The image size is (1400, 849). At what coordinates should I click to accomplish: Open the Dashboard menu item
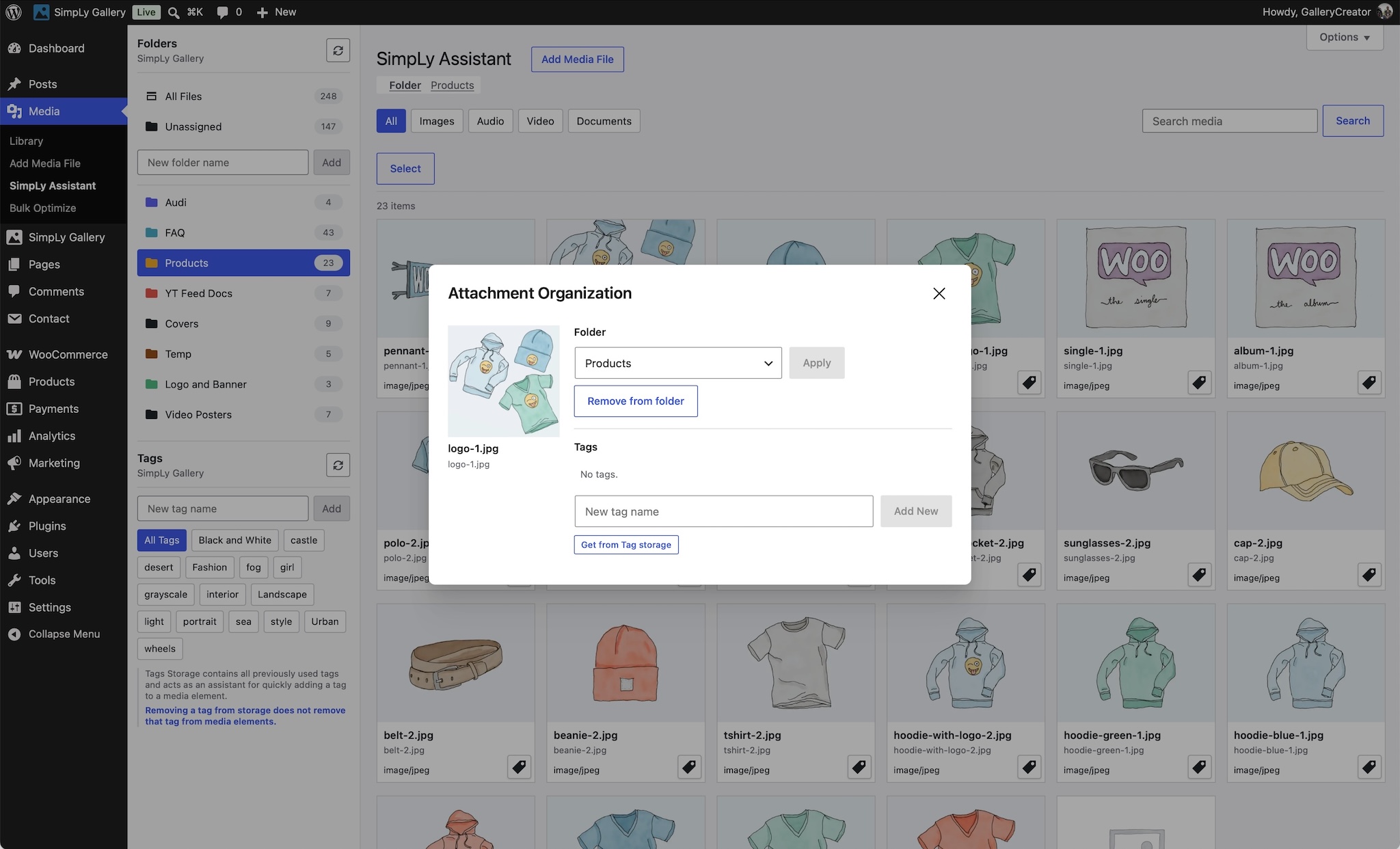point(64,49)
